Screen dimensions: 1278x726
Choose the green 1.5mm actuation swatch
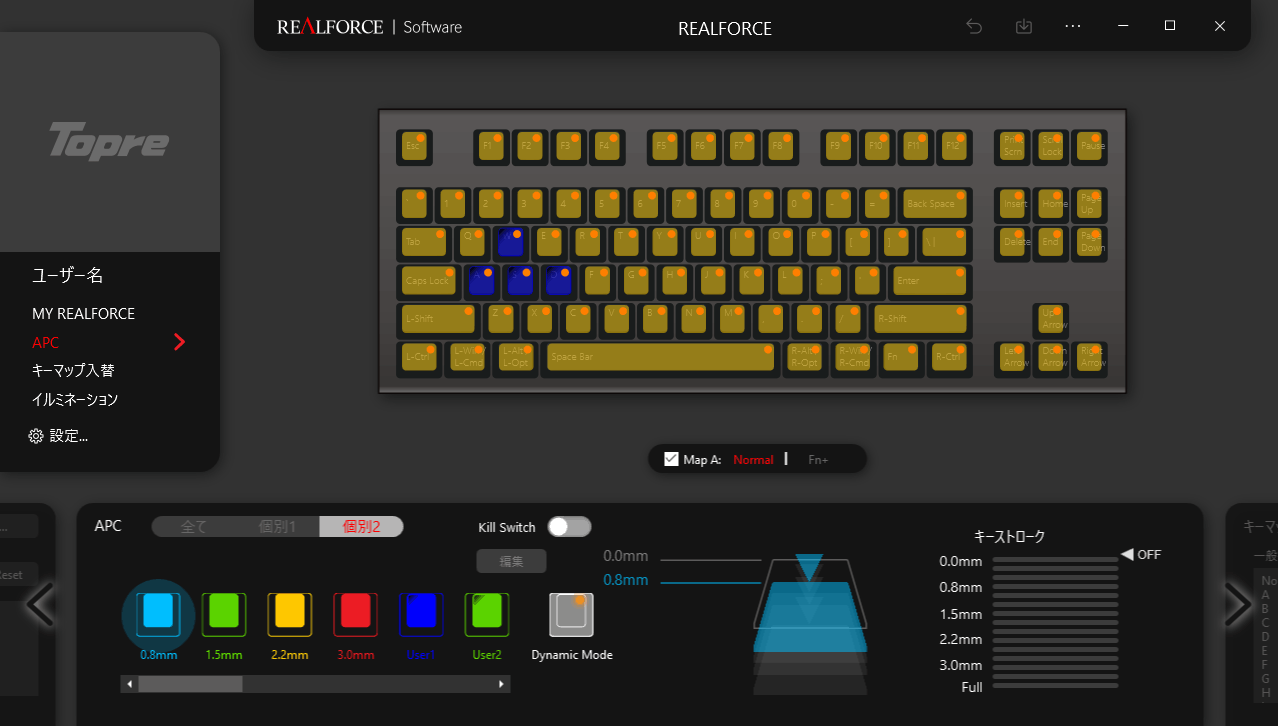coord(224,615)
